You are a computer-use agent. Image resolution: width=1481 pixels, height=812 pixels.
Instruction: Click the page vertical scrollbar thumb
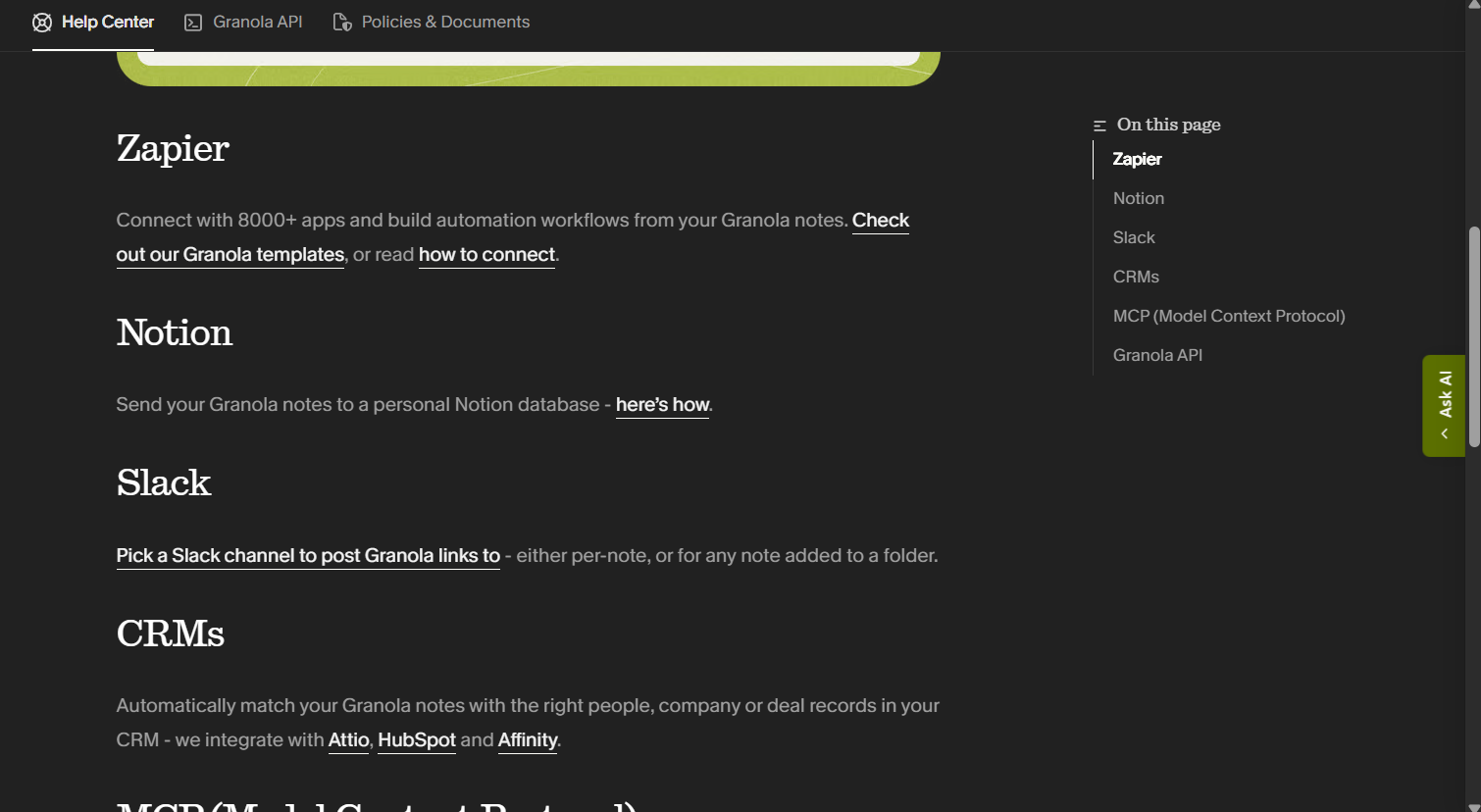pos(1473,336)
